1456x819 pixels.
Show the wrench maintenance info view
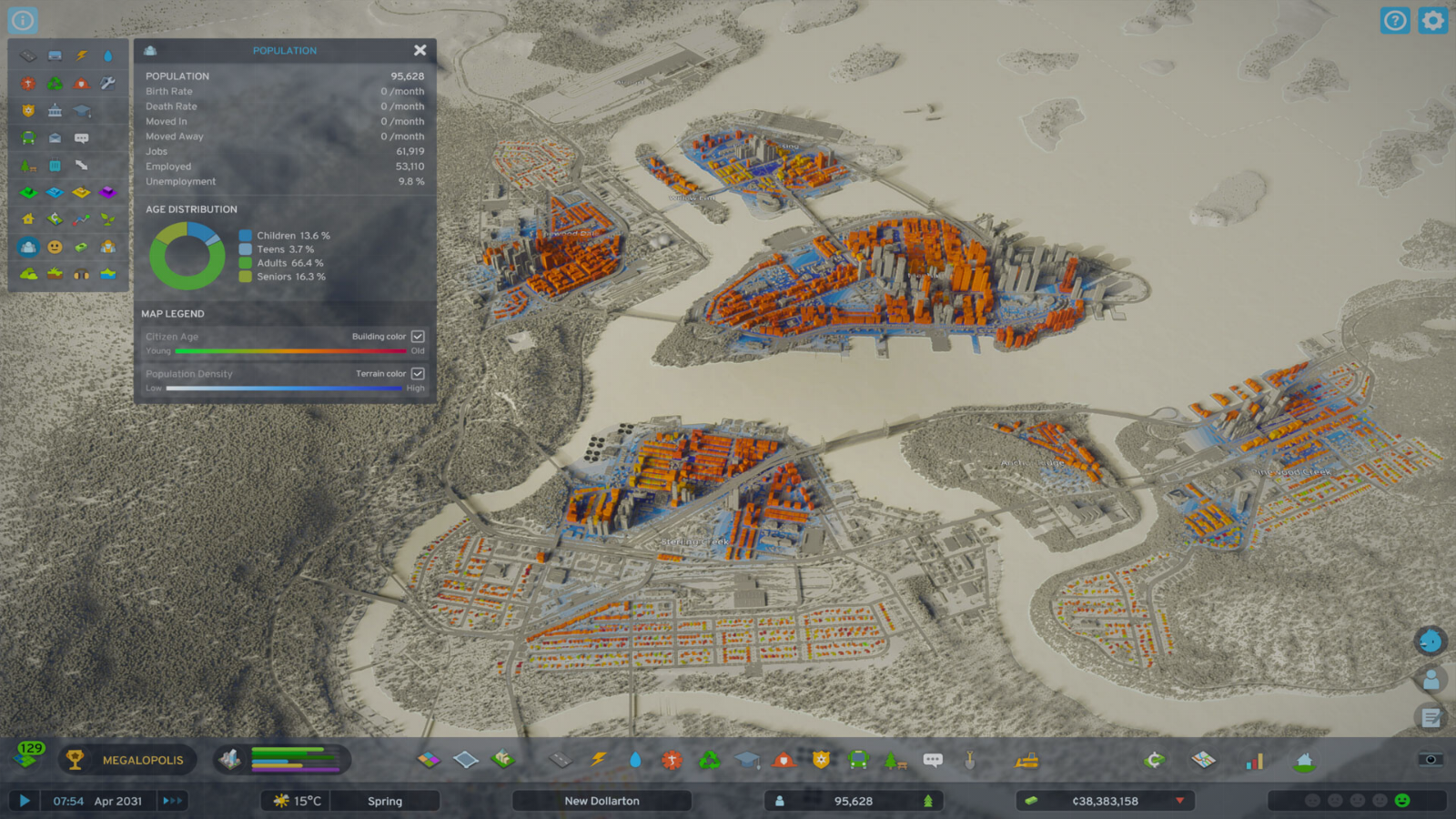[x=108, y=83]
